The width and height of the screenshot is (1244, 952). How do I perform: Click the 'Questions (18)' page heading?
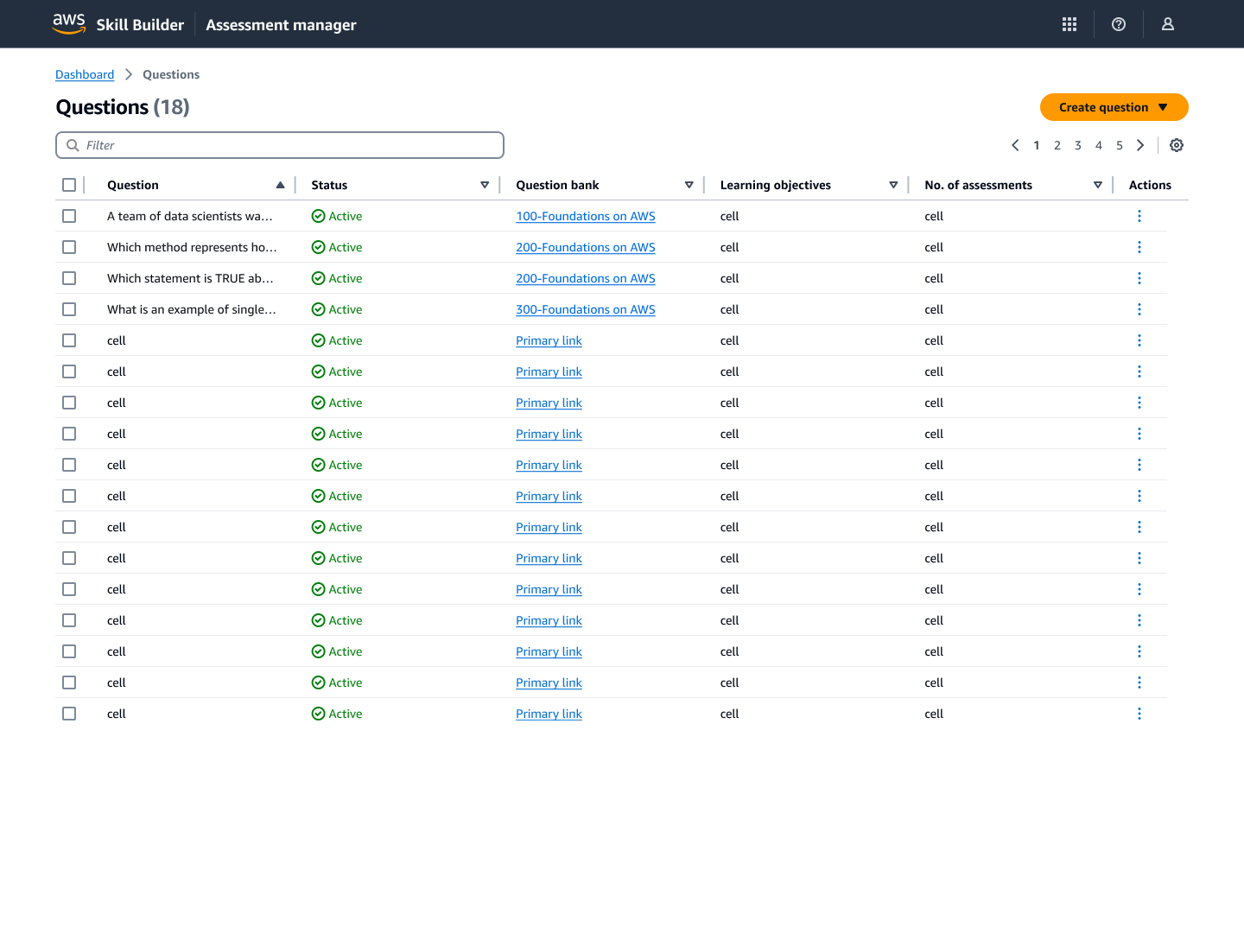[x=123, y=107]
